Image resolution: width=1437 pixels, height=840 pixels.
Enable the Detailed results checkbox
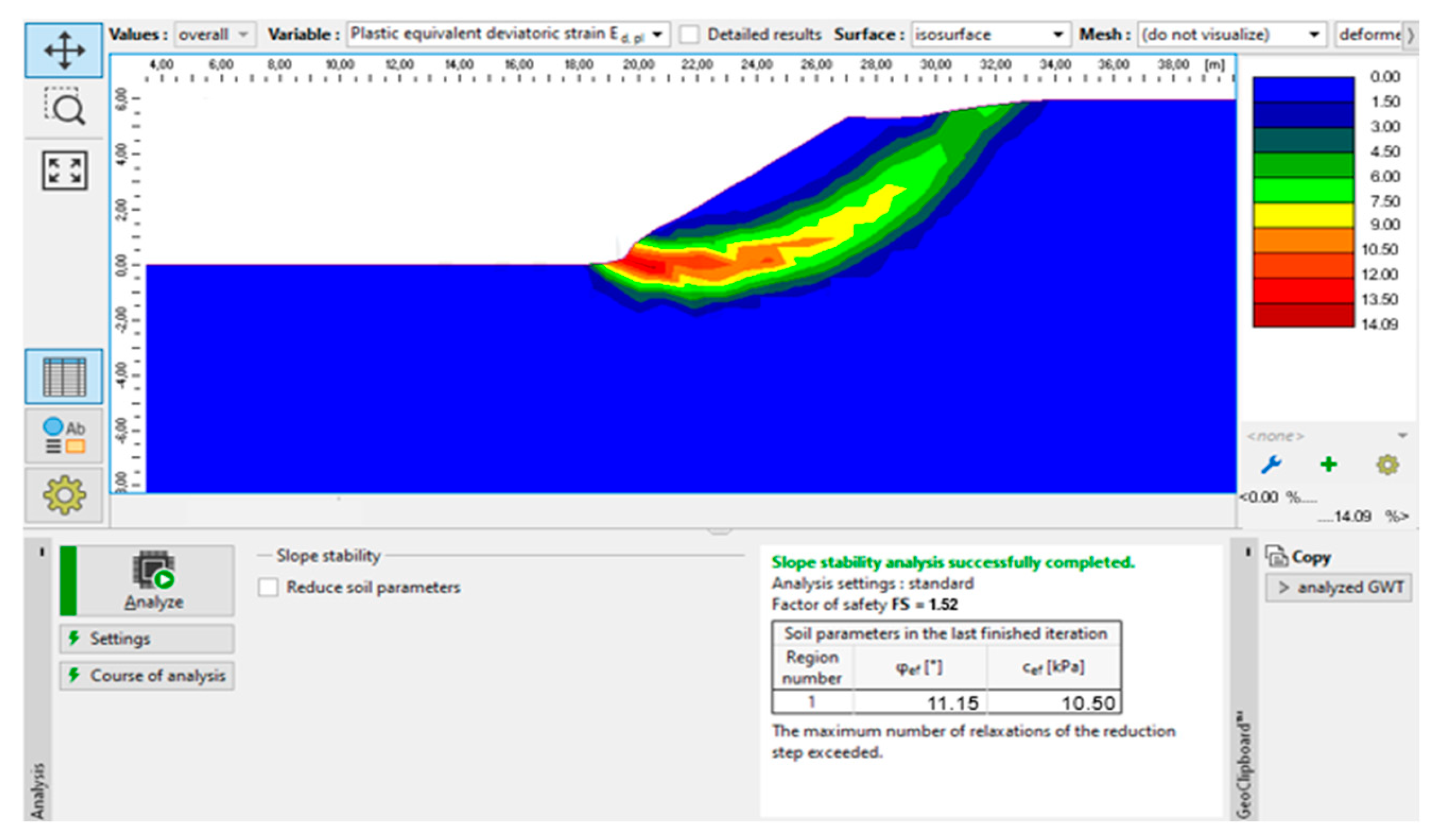[x=689, y=34]
